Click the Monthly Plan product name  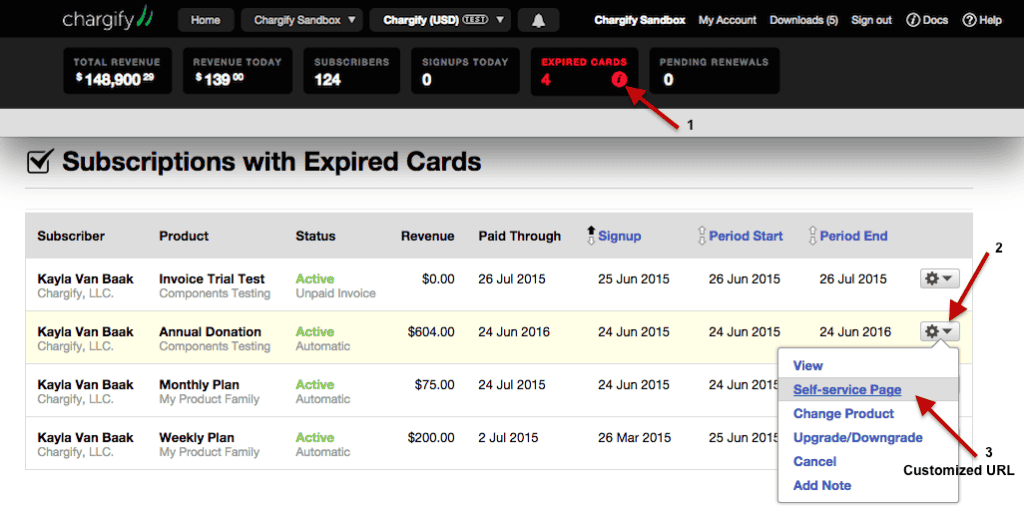(199, 385)
